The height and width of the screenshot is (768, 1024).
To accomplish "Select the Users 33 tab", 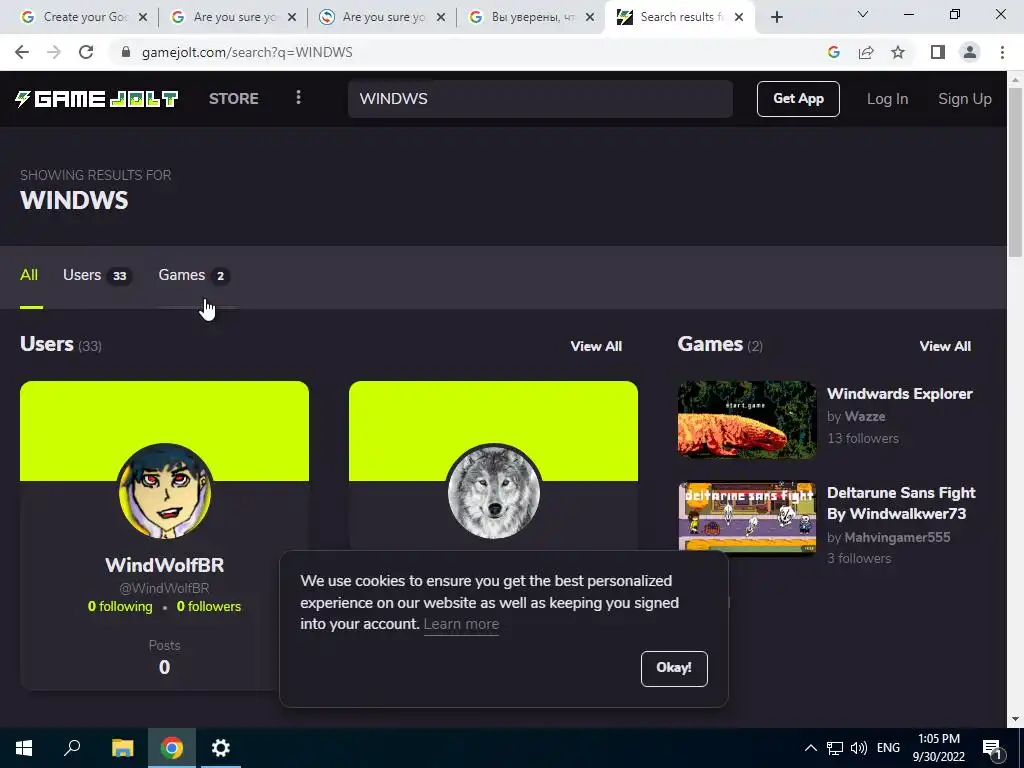I will pyautogui.click(x=97, y=275).
